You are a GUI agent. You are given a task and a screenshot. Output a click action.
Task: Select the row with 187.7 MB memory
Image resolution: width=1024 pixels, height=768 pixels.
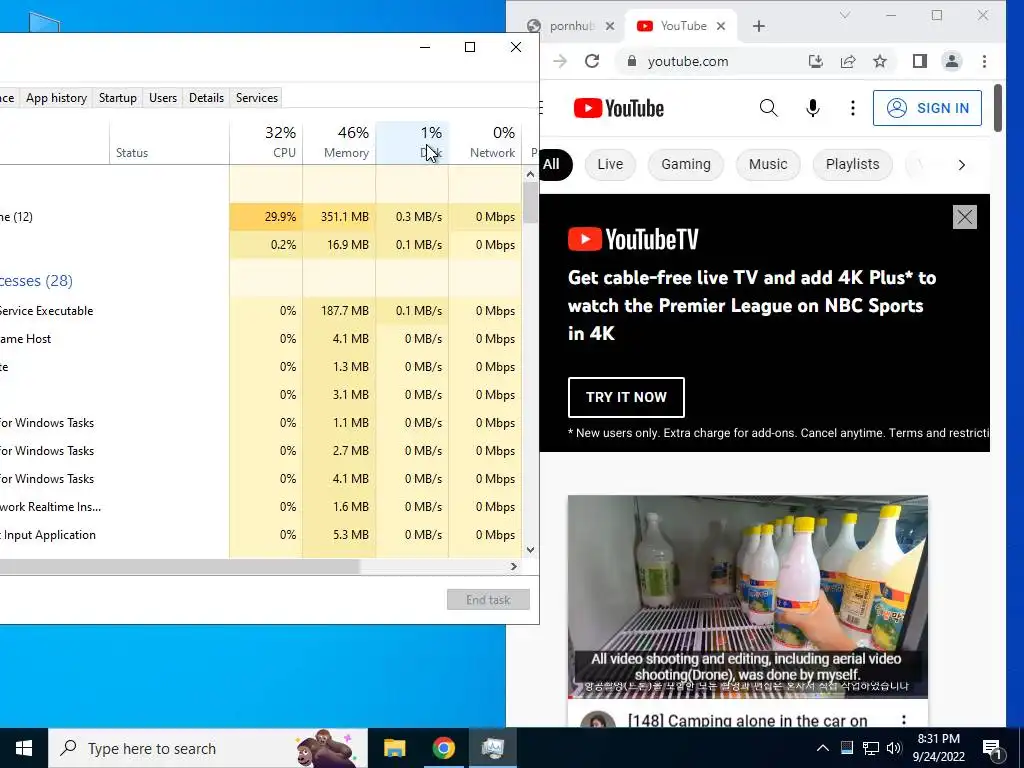(x=261, y=311)
